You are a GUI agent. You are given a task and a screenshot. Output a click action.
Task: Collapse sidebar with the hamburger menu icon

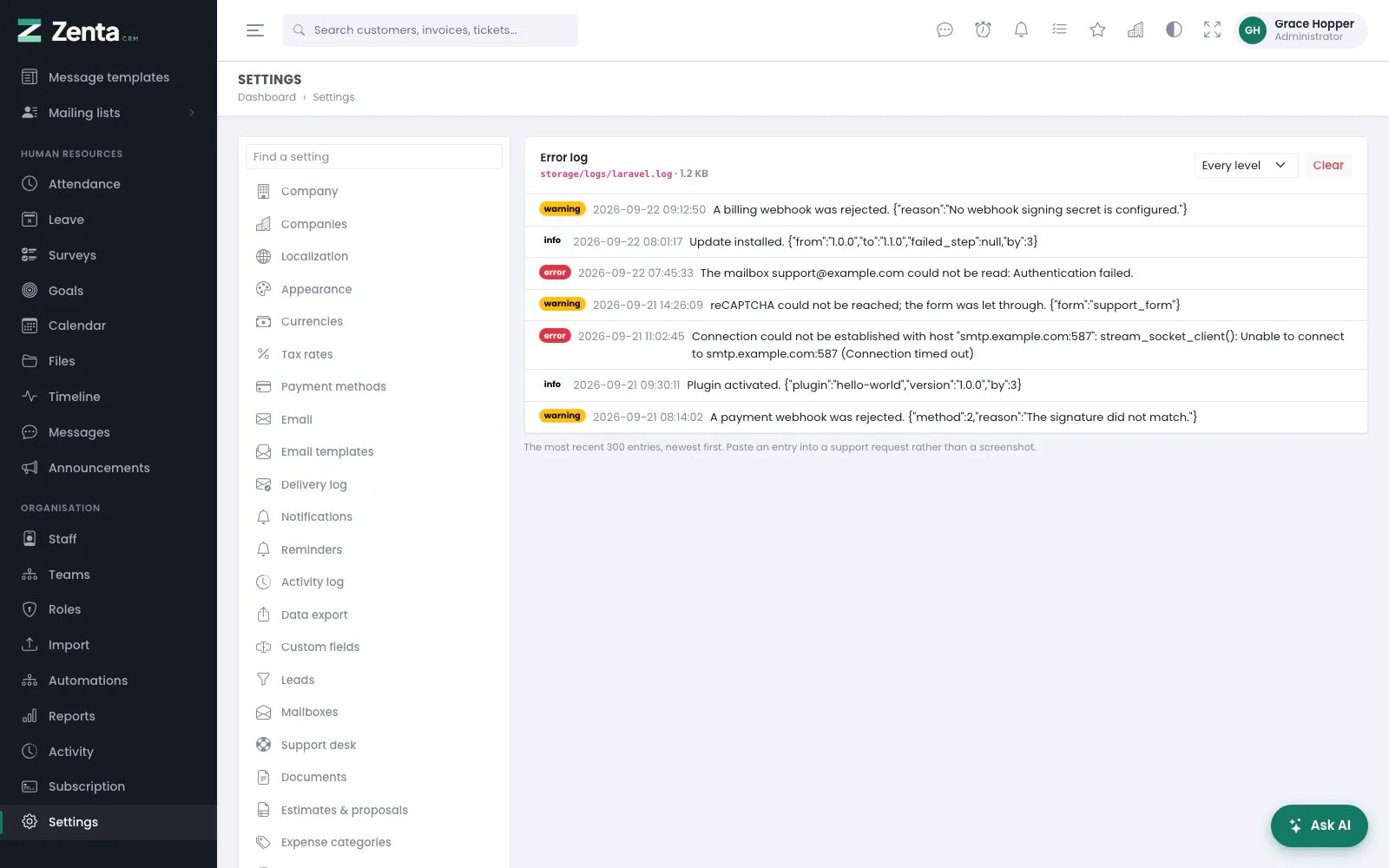click(x=255, y=30)
